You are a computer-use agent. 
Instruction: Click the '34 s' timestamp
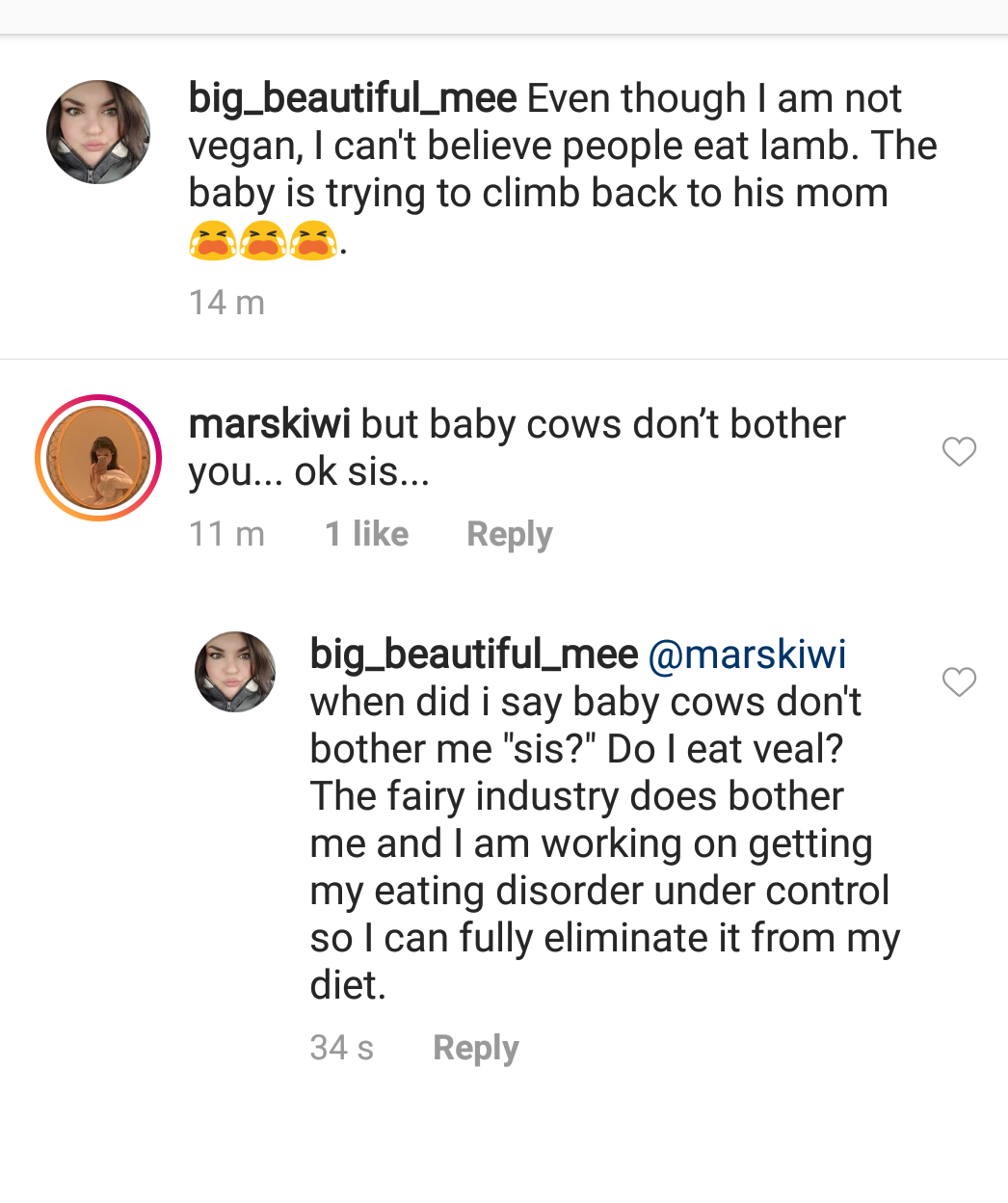(342, 1048)
